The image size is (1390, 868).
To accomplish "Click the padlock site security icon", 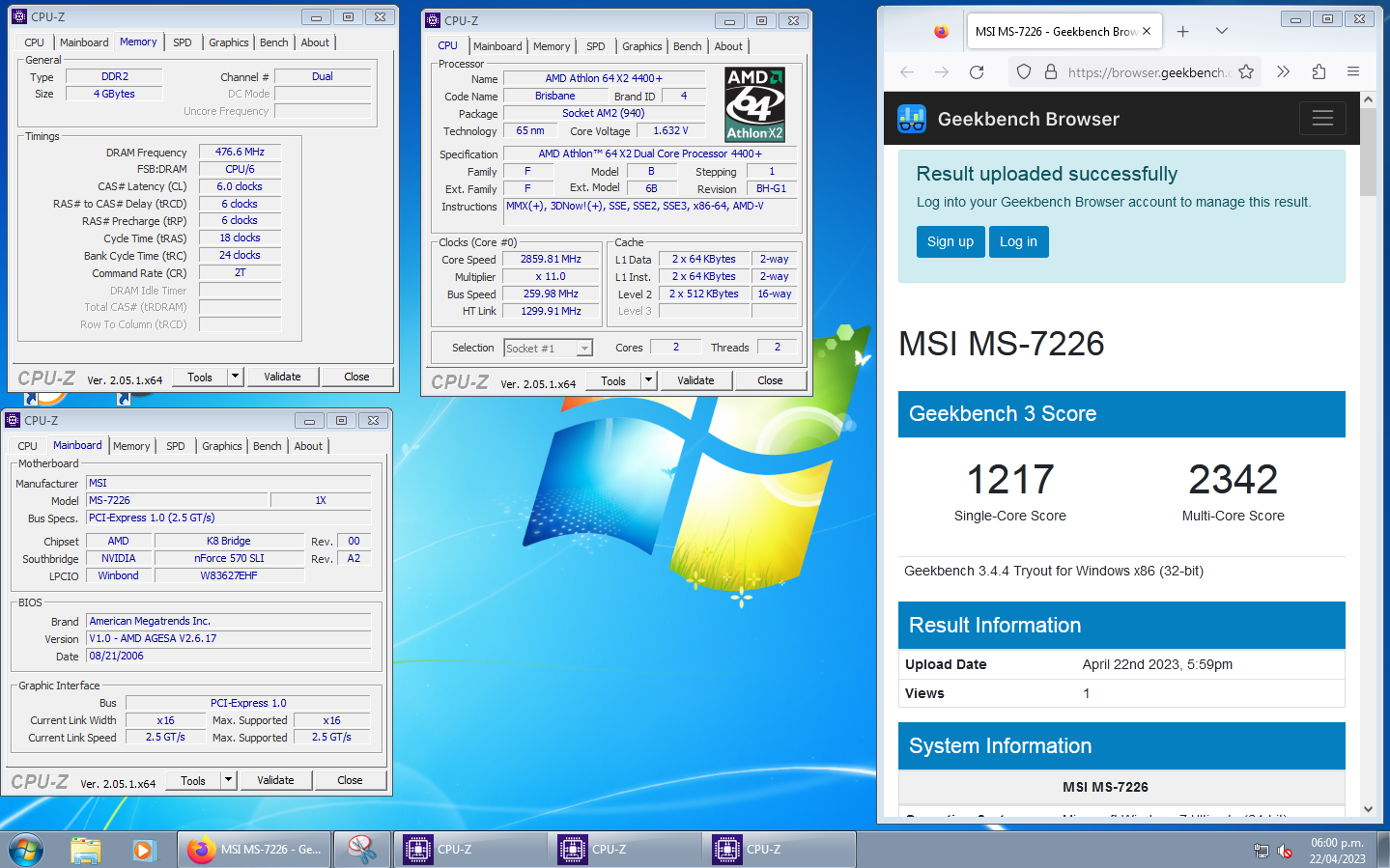I will pos(1050,71).
